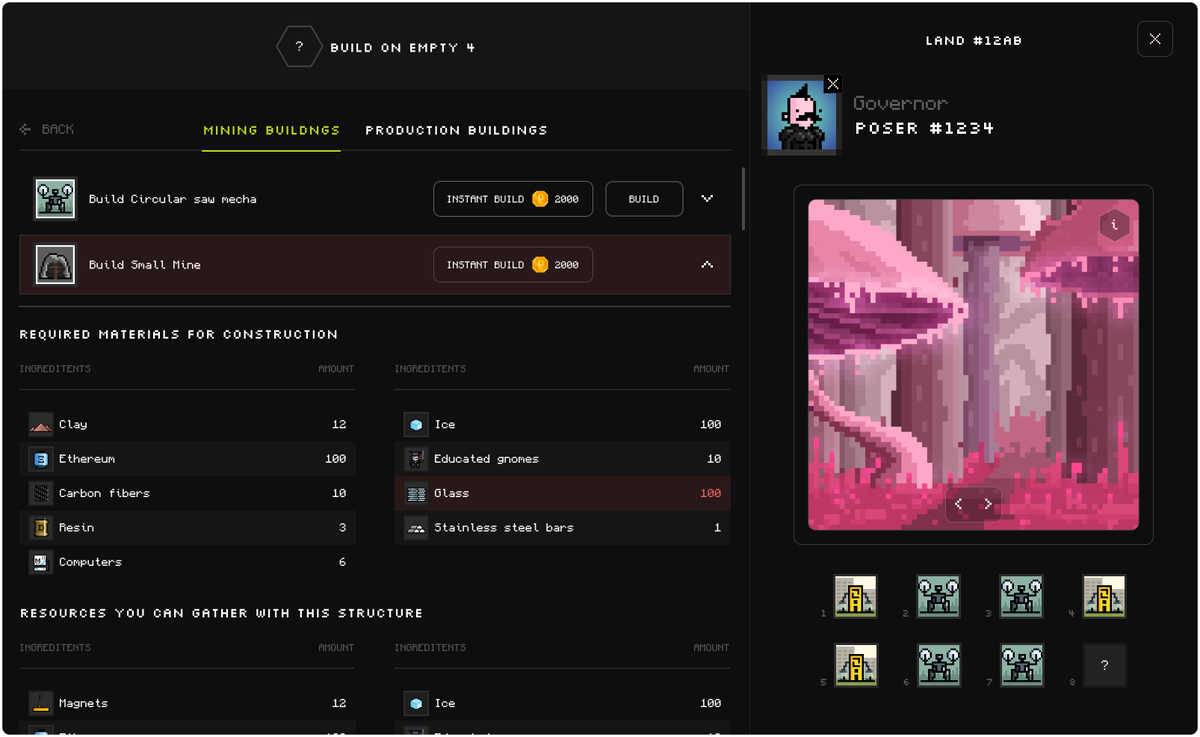
Task: Open the land info hexagon icon
Action: coord(1114,225)
